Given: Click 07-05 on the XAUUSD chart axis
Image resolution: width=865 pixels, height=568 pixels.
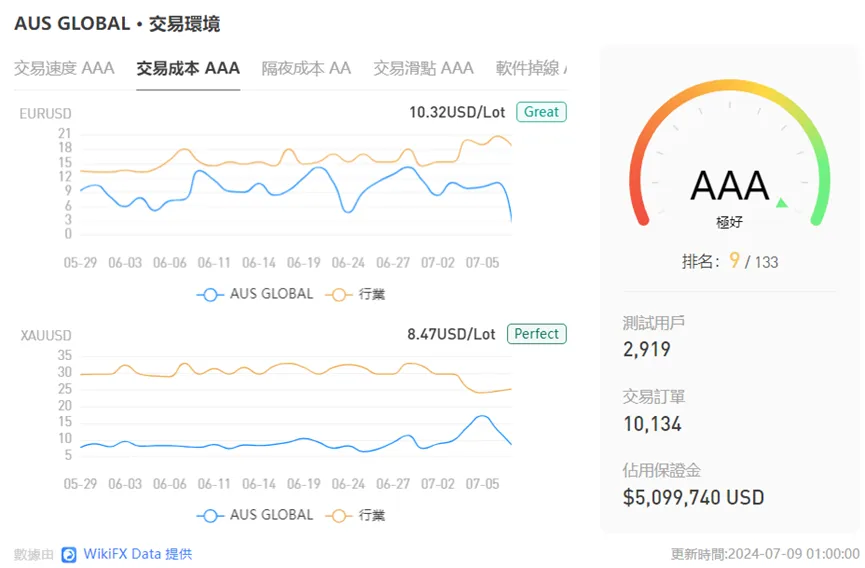Looking at the screenshot, I should (482, 484).
